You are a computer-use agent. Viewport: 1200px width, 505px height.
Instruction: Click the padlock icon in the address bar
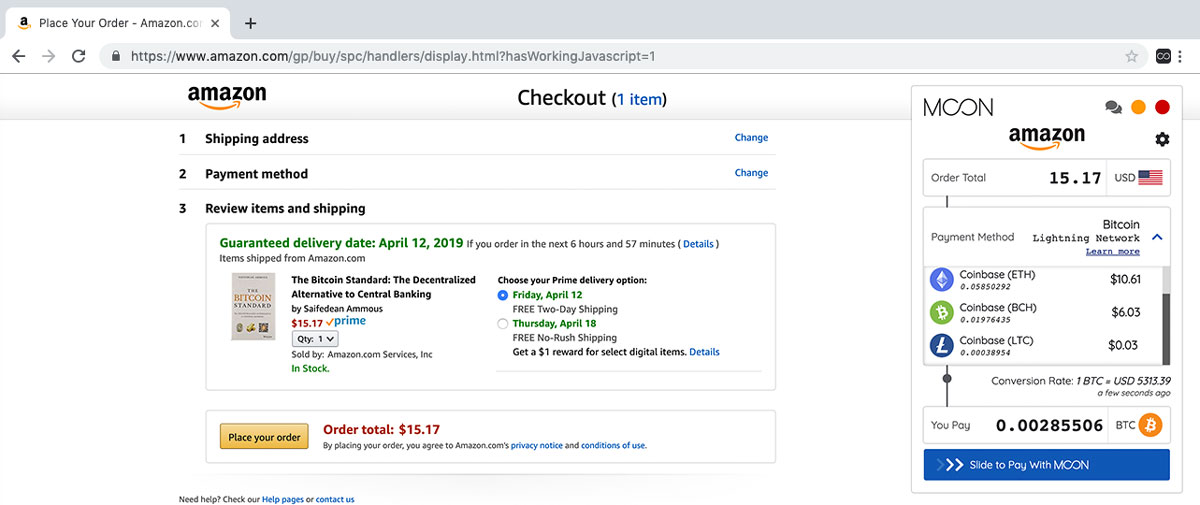pos(115,57)
